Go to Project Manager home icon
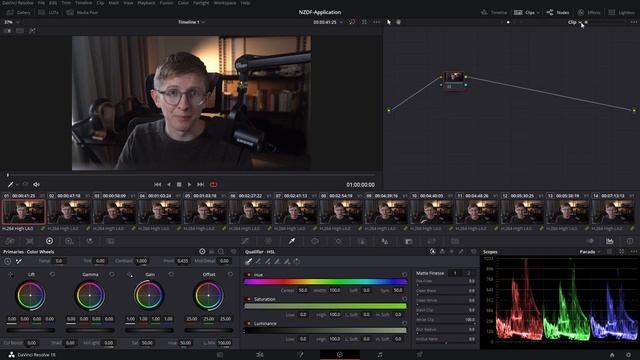This screenshot has height=360, width=640. [612, 355]
